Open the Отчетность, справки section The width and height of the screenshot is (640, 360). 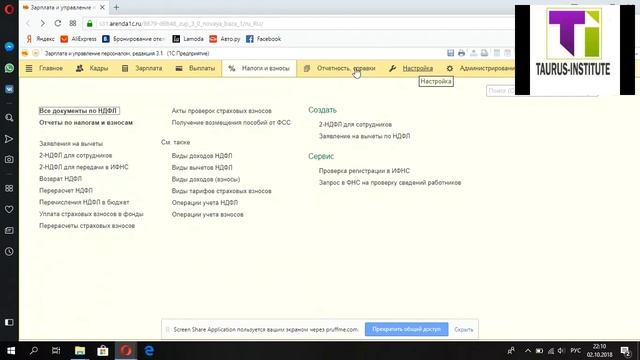point(340,68)
